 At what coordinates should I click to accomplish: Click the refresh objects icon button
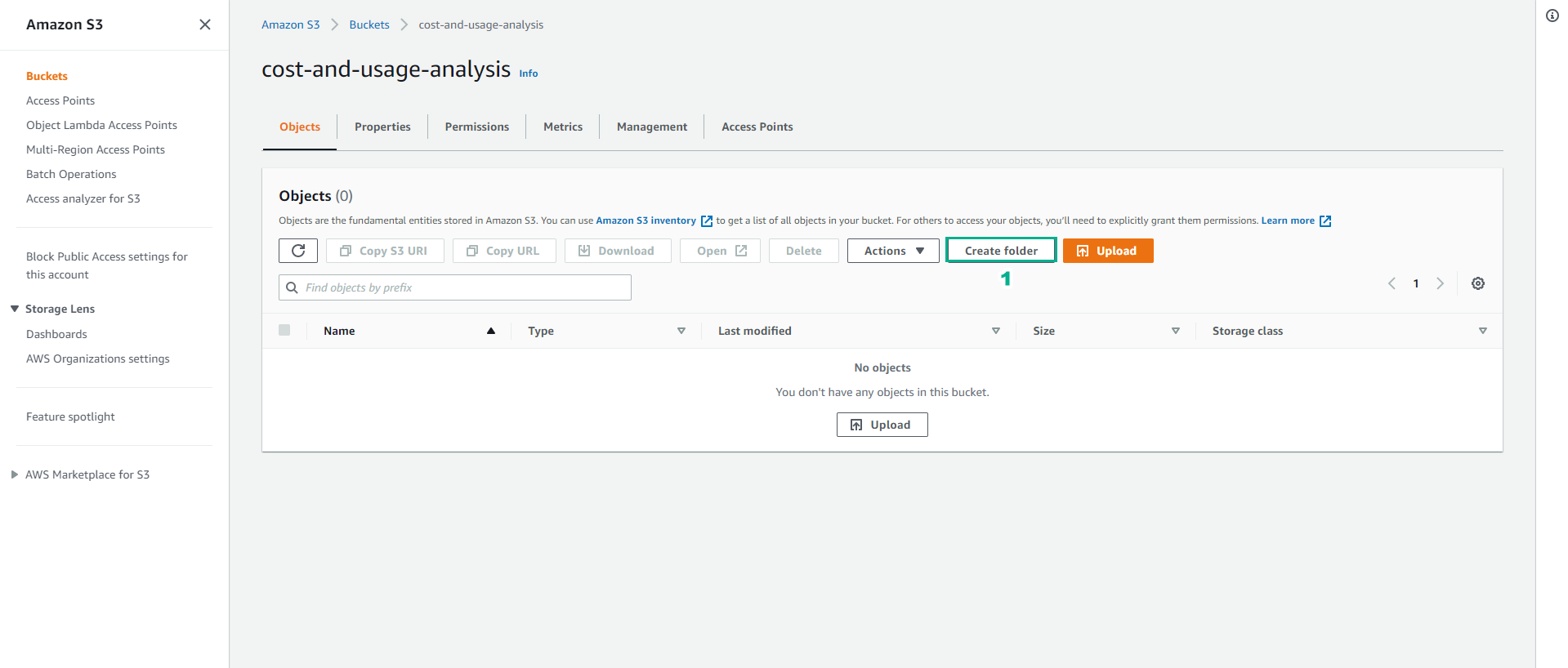coord(298,251)
